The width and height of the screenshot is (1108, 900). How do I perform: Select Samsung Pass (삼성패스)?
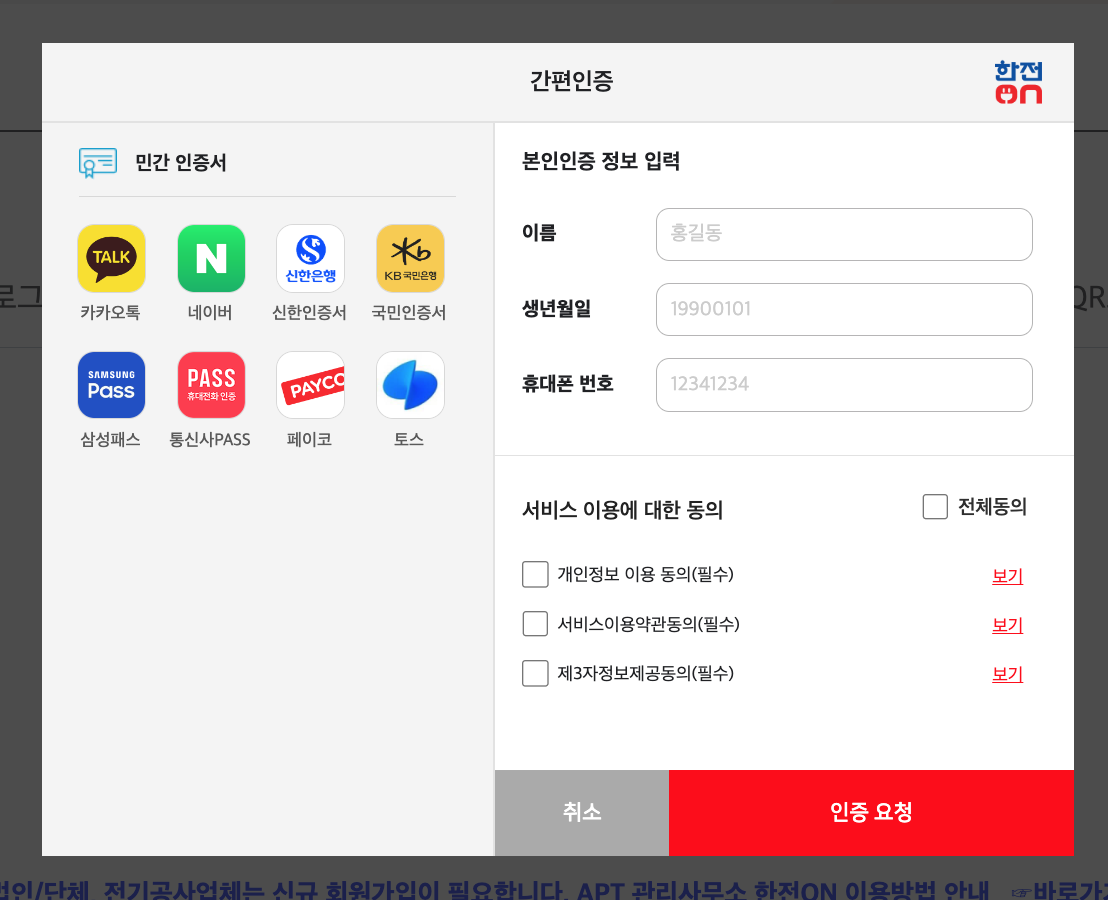(x=111, y=385)
